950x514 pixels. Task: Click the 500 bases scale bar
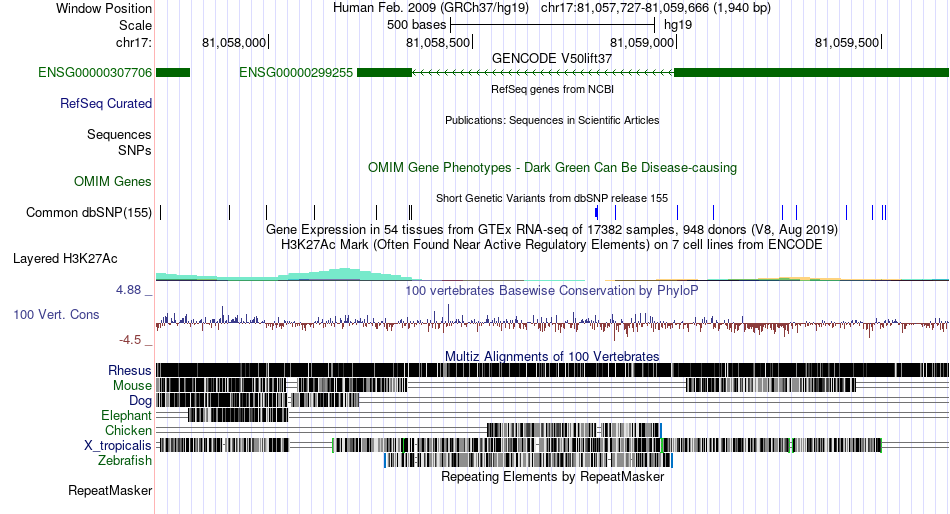coord(553,25)
